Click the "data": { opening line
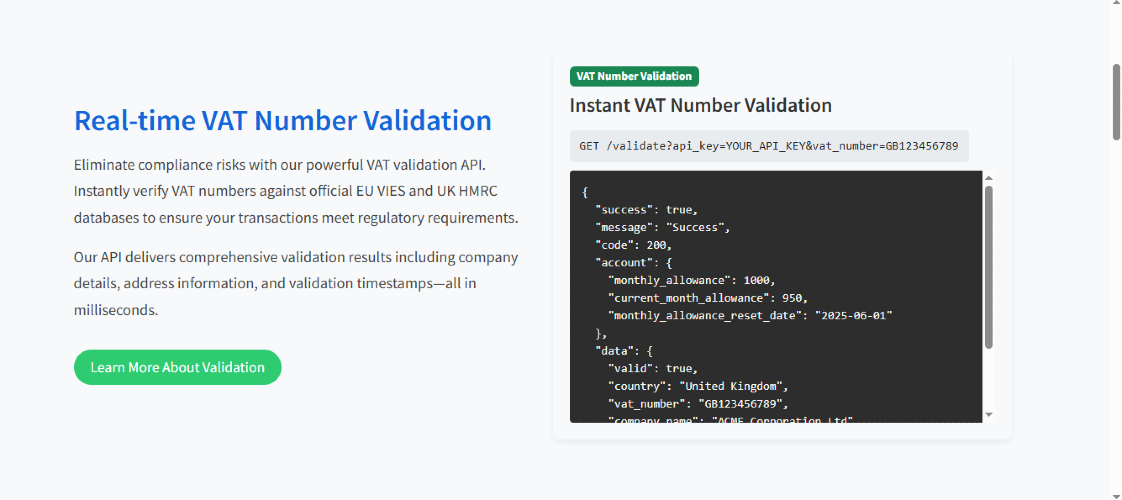The width and height of the screenshot is (1122, 500). pos(624,351)
